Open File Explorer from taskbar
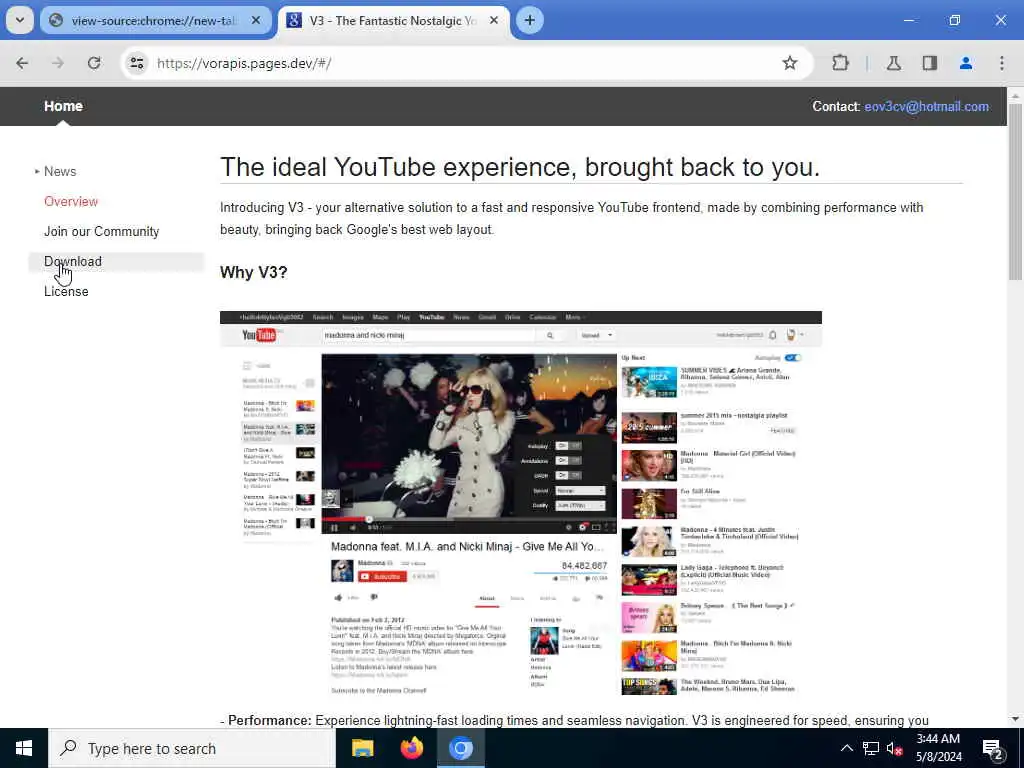 pos(362,748)
